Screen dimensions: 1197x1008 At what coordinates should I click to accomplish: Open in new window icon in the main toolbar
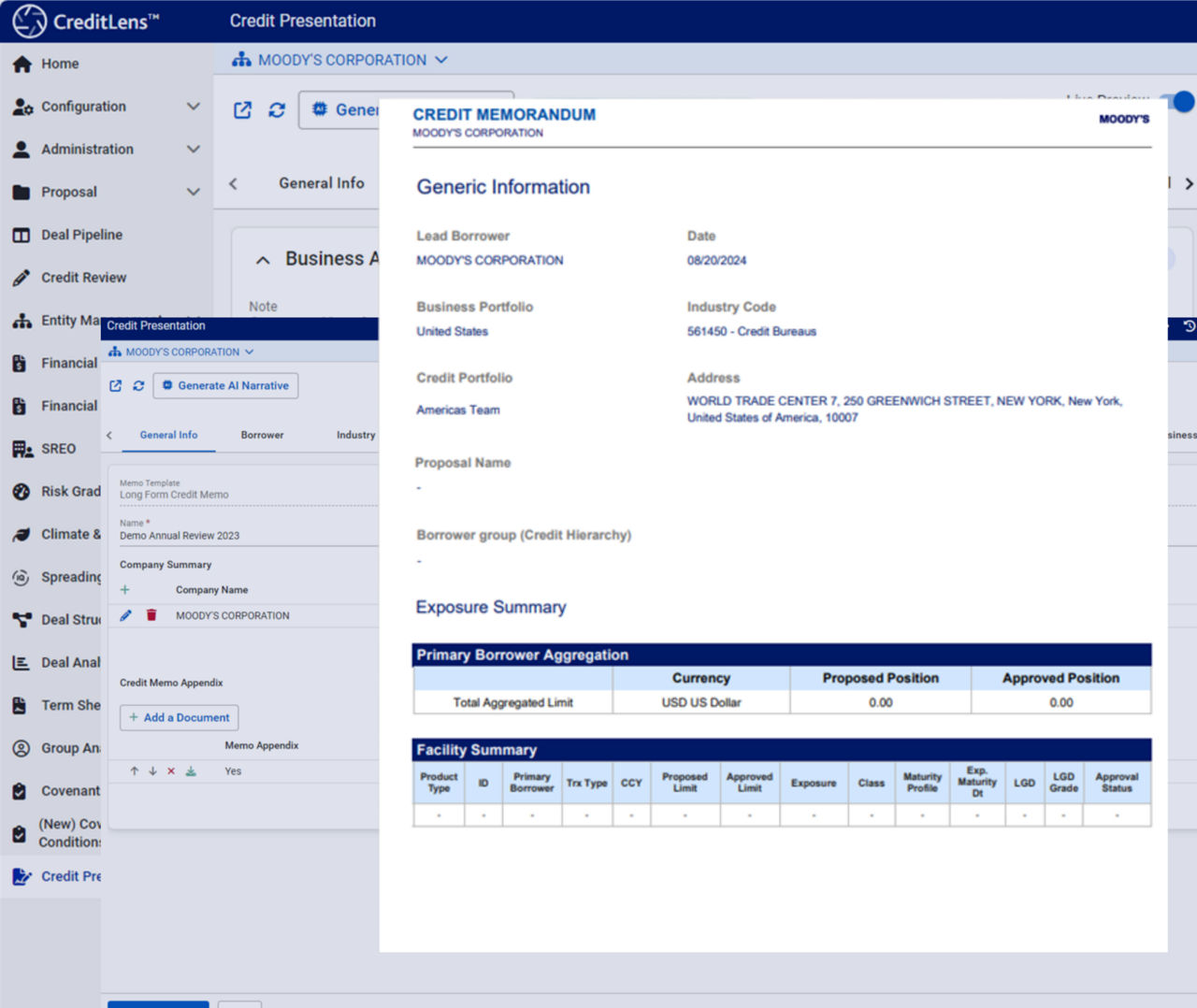242,110
